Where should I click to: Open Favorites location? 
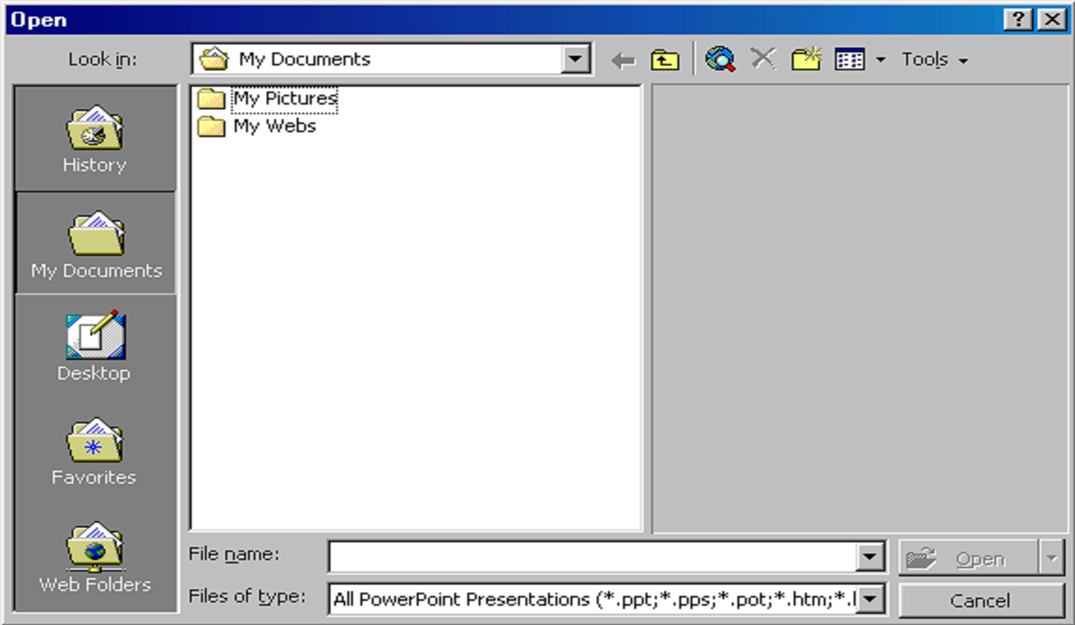coord(95,452)
